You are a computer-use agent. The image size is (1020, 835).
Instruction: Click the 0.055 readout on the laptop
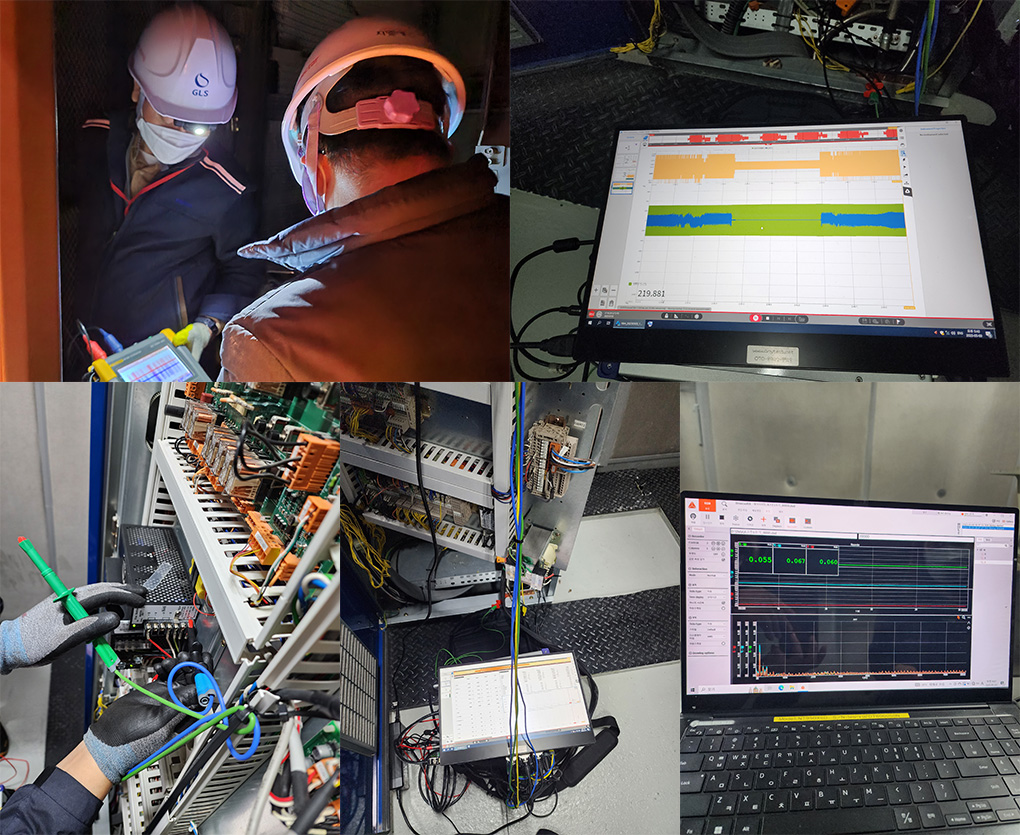759,559
